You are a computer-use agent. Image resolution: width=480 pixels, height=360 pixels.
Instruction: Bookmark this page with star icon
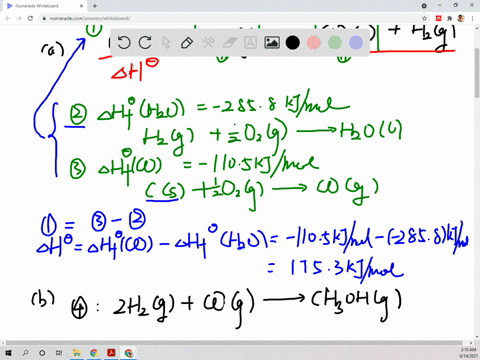pyautogui.click(x=424, y=18)
